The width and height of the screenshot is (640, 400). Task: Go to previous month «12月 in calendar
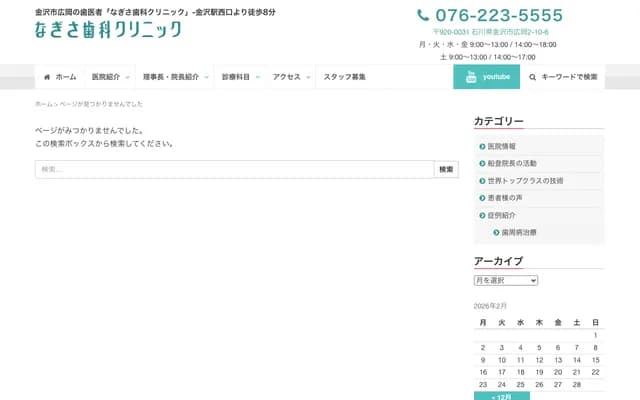[x=503, y=396]
